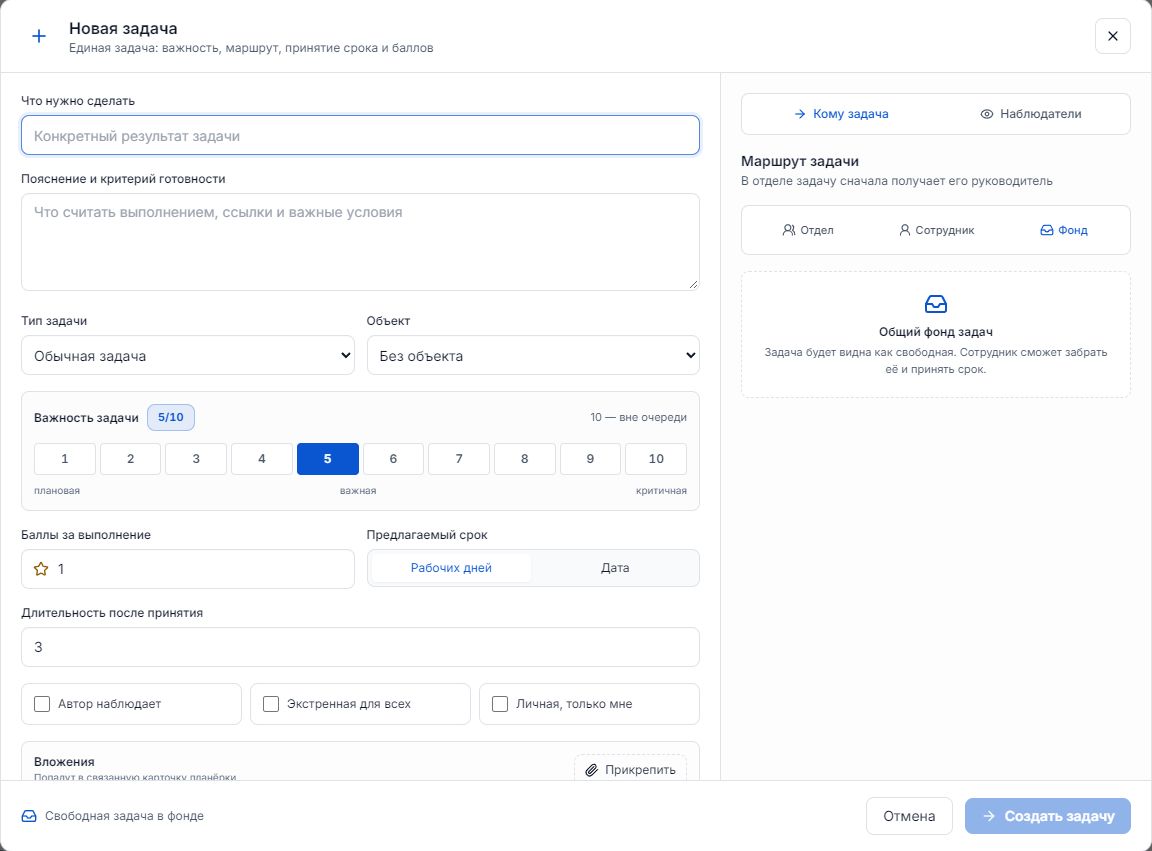
Task: Click the 5/10 importance badge
Action: click(x=170, y=417)
